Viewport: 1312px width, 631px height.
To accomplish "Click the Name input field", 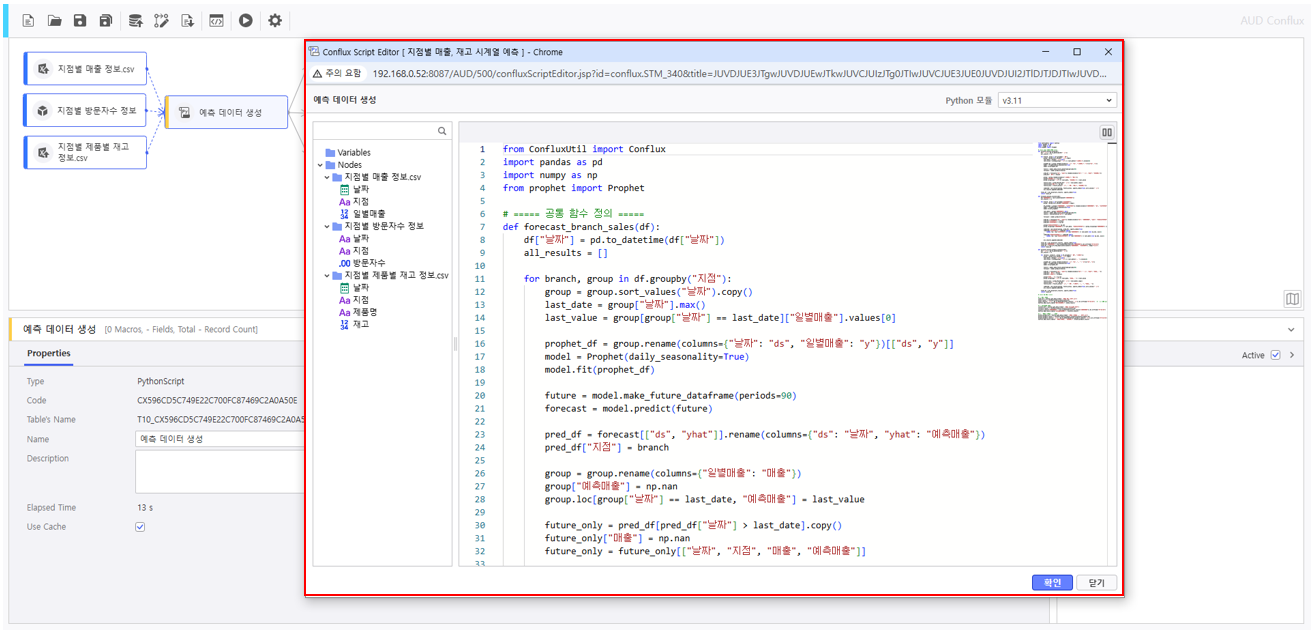I will coord(220,439).
